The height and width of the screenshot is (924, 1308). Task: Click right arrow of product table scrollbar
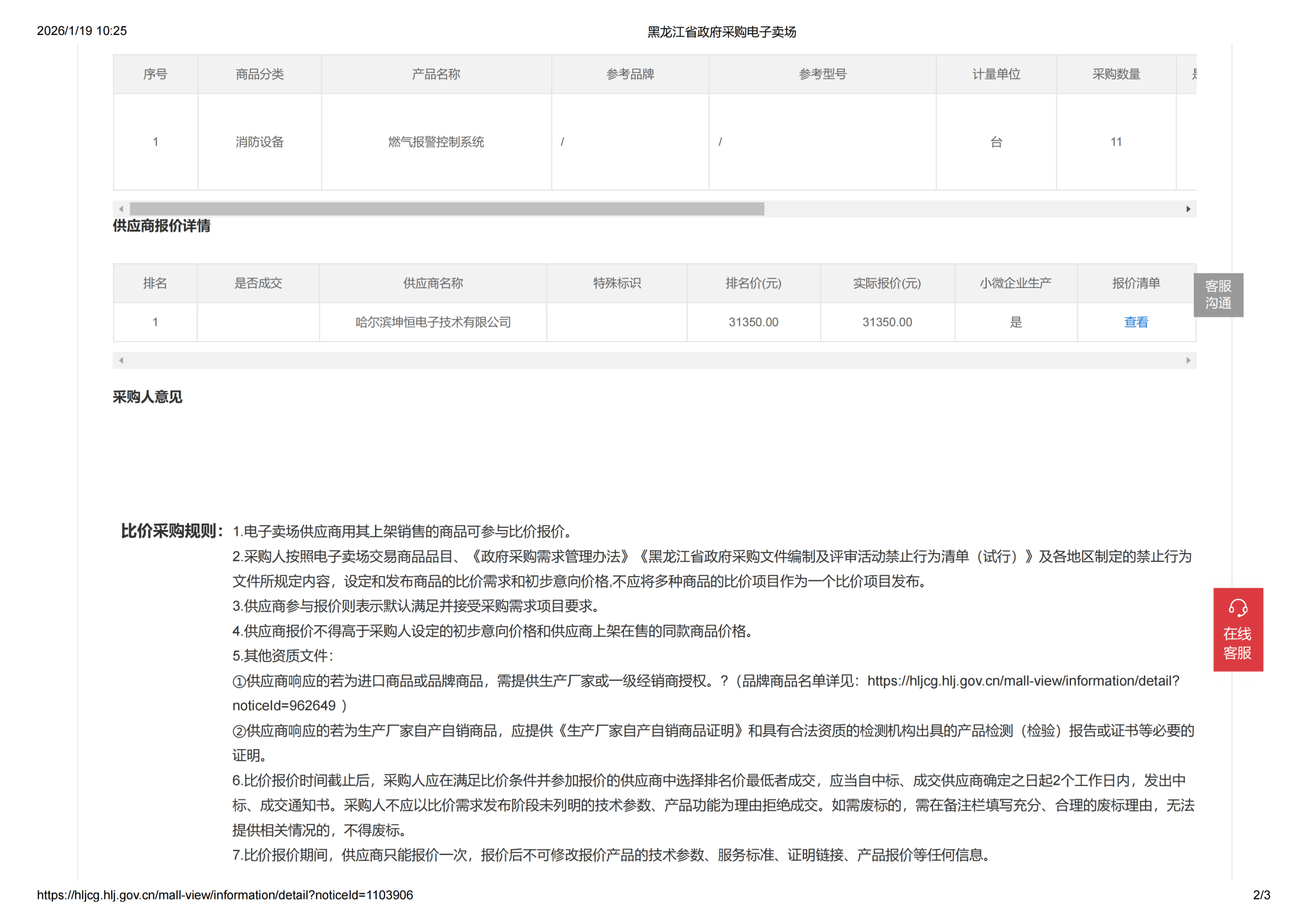[1188, 209]
